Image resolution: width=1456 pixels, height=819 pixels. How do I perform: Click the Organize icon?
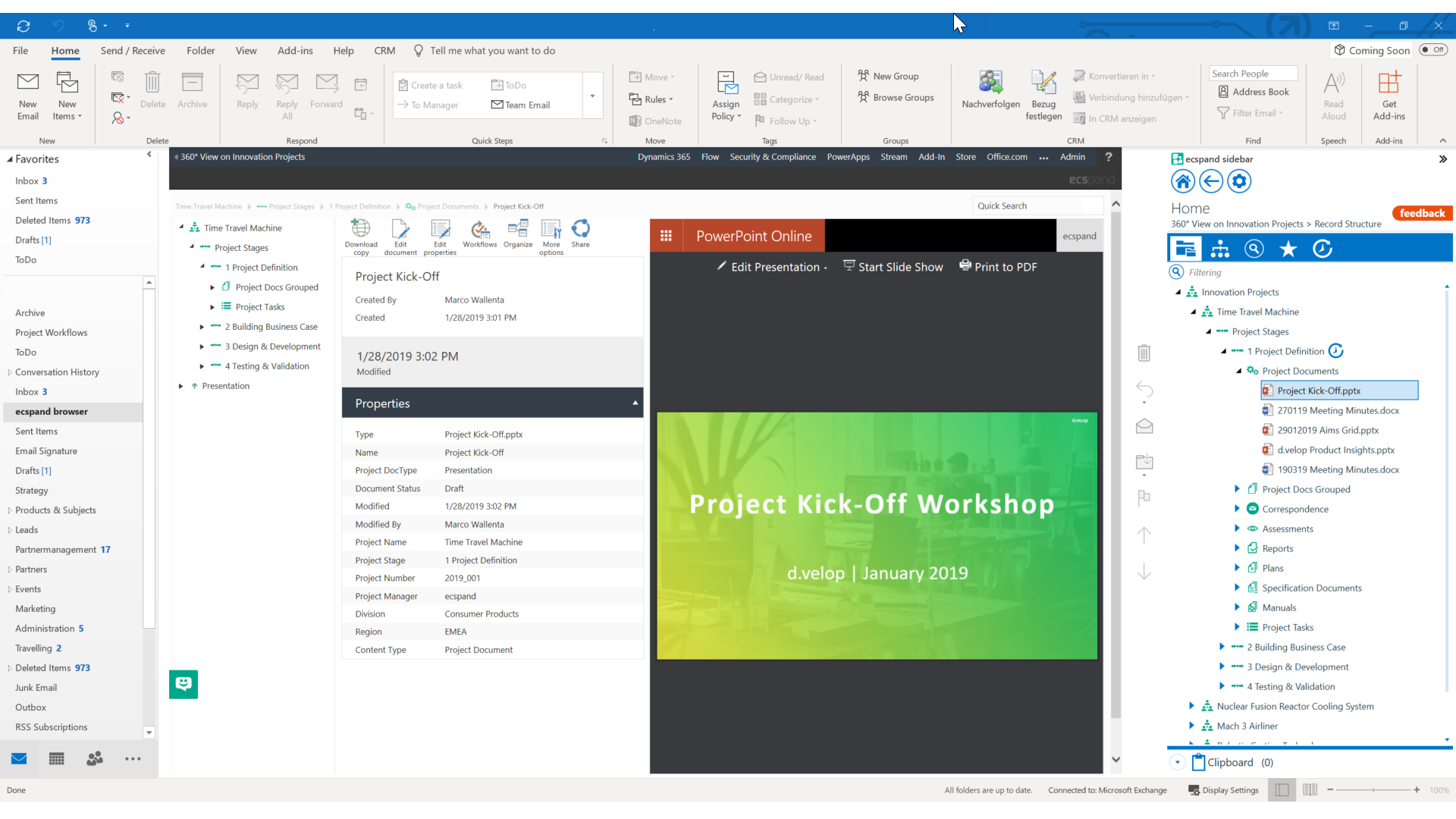[518, 234]
